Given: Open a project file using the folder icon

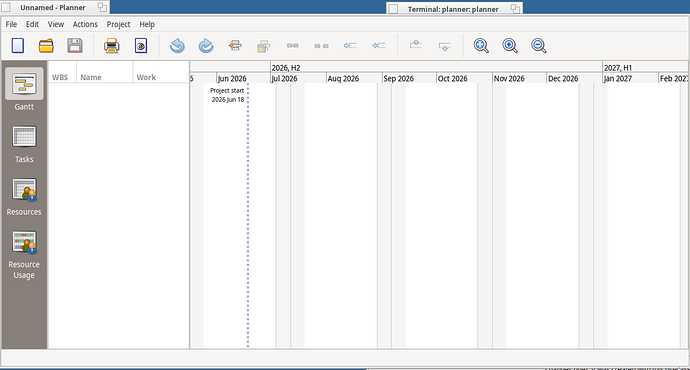Looking at the screenshot, I should pyautogui.click(x=46, y=46).
